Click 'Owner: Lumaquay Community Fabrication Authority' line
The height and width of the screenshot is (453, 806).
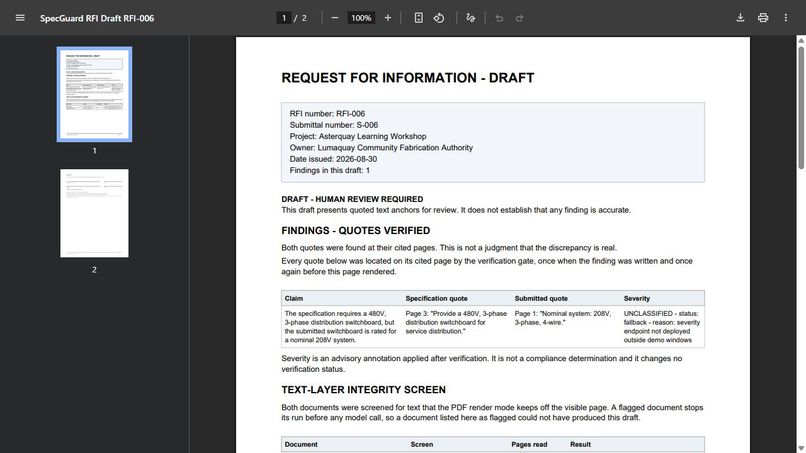point(381,148)
